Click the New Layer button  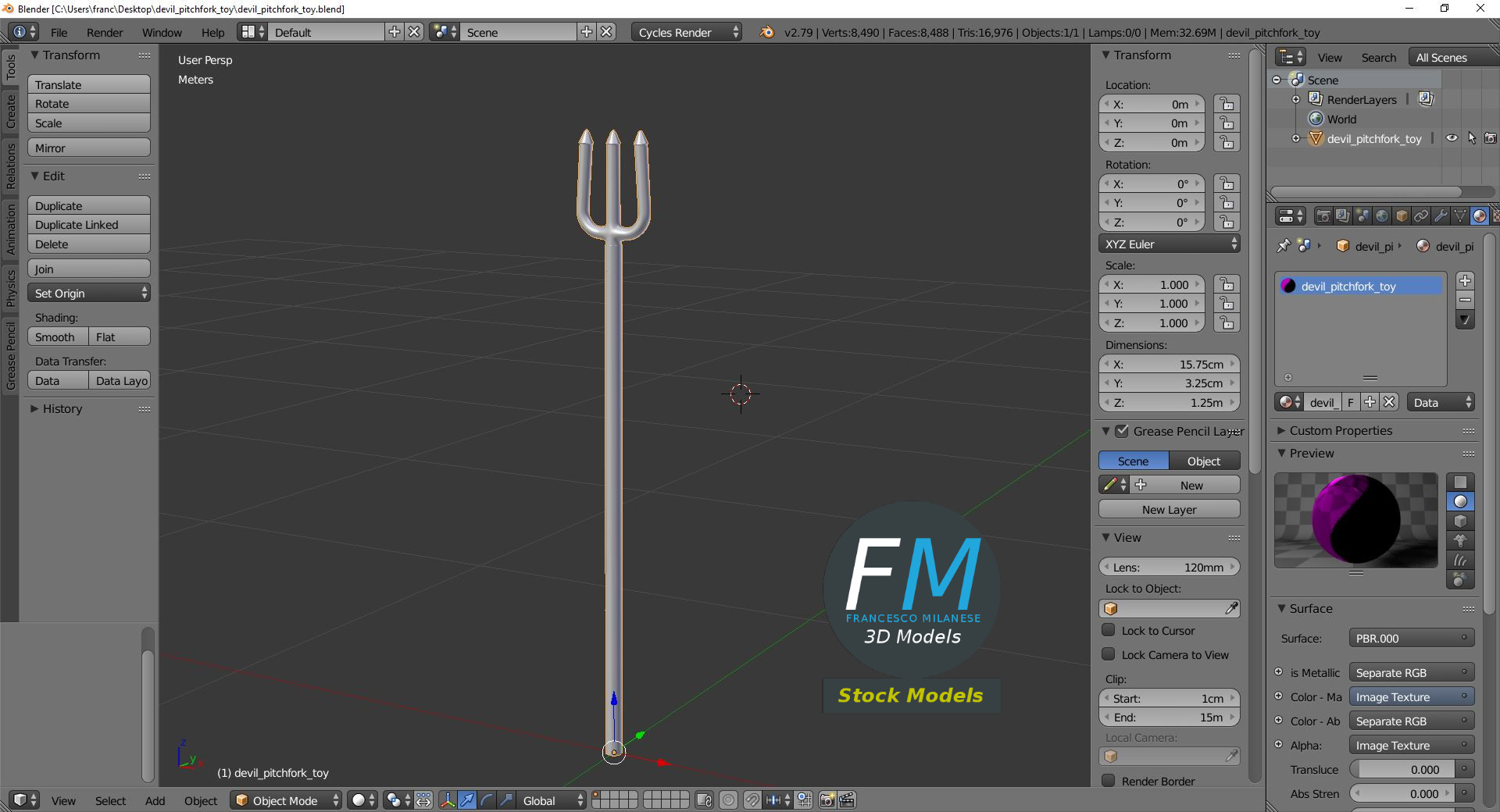[1170, 509]
